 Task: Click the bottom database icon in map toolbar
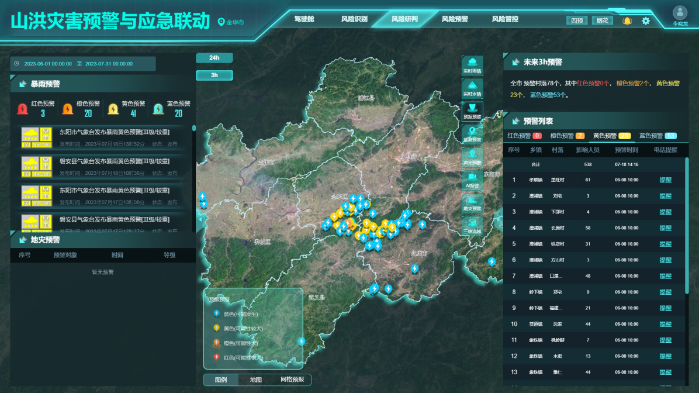point(472,226)
